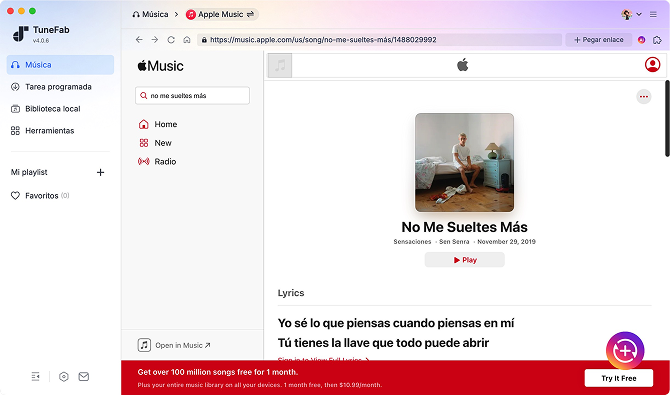This screenshot has height=396, width=670.
Task: Play the song No Me Sueltes Más
Action: point(464,260)
